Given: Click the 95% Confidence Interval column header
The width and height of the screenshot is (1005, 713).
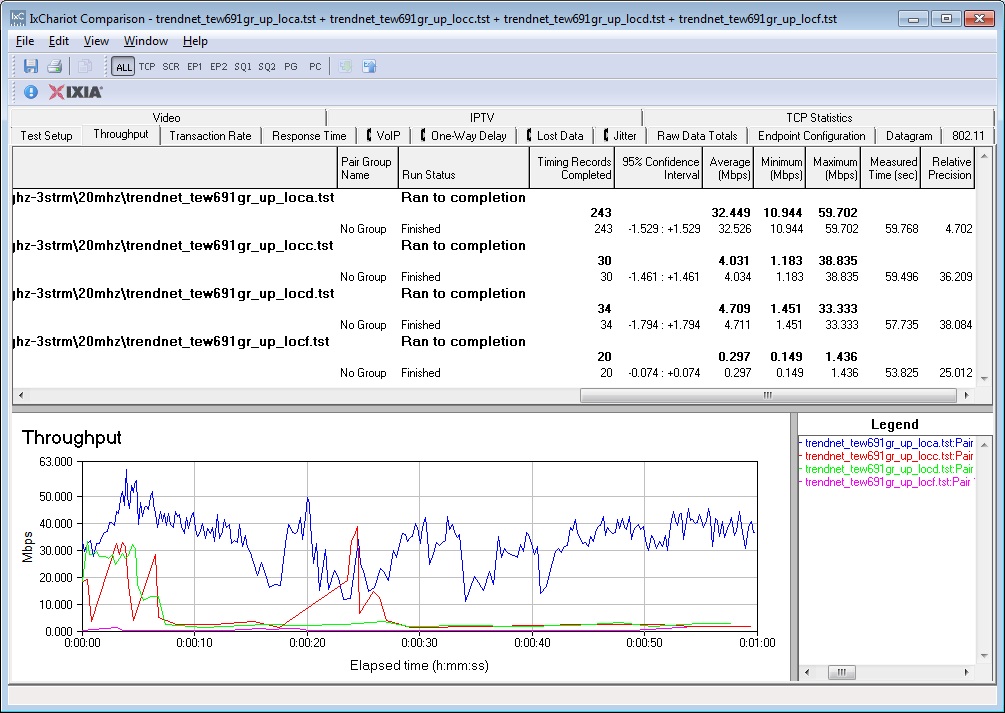Looking at the screenshot, I should (x=658, y=168).
